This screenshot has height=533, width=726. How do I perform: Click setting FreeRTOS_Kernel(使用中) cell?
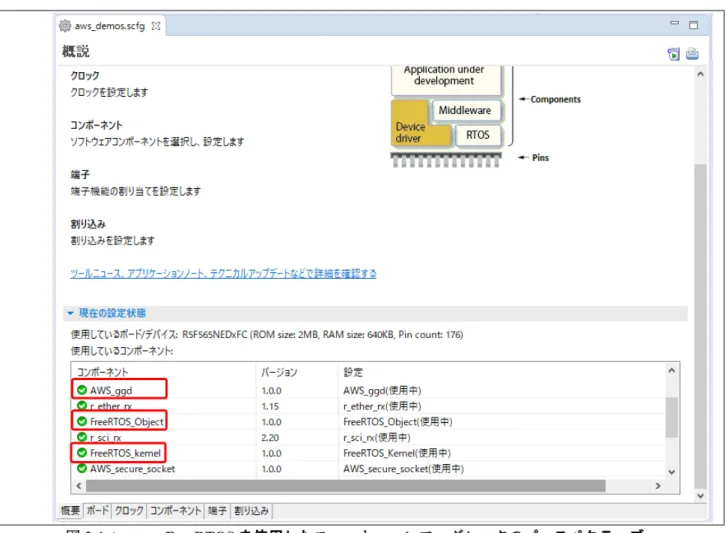[397, 453]
